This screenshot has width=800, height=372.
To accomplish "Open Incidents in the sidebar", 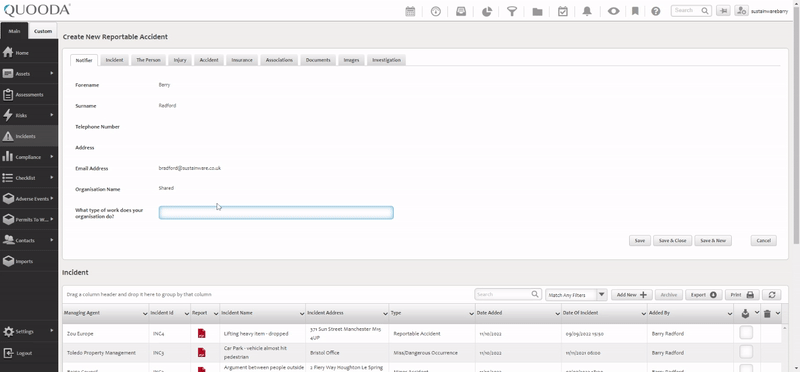I will tap(29, 136).
